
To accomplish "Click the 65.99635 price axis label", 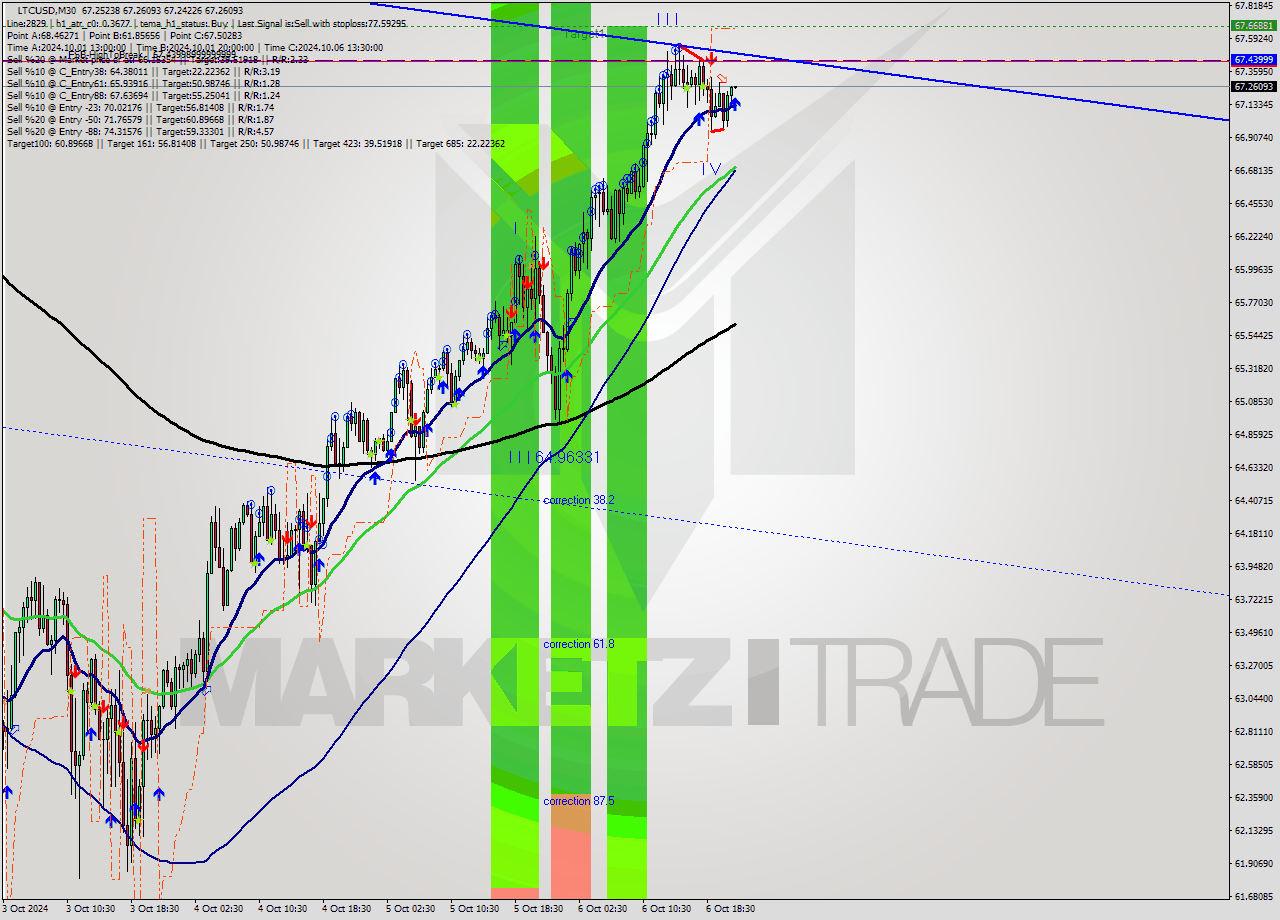I will 1253,269.
